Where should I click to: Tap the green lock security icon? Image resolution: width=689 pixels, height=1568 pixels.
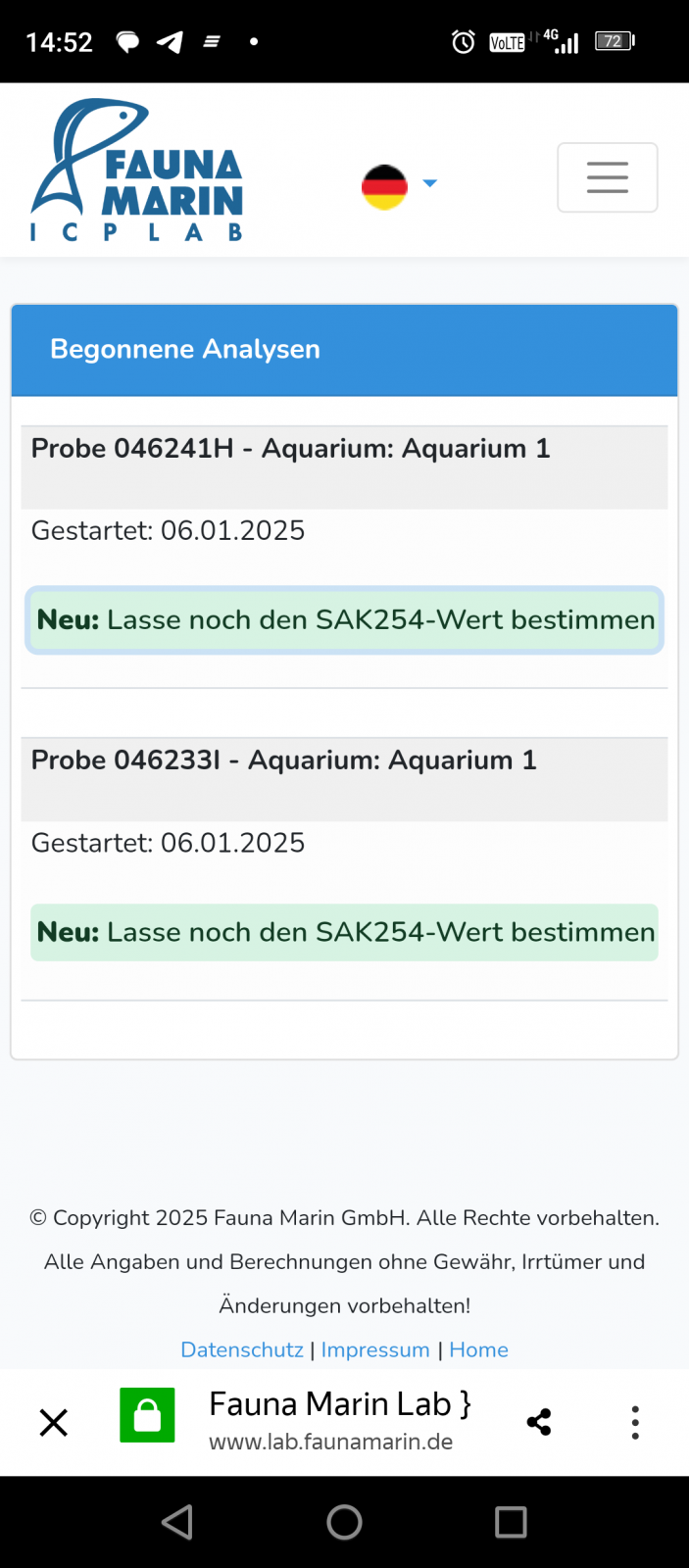pyautogui.click(x=147, y=1415)
